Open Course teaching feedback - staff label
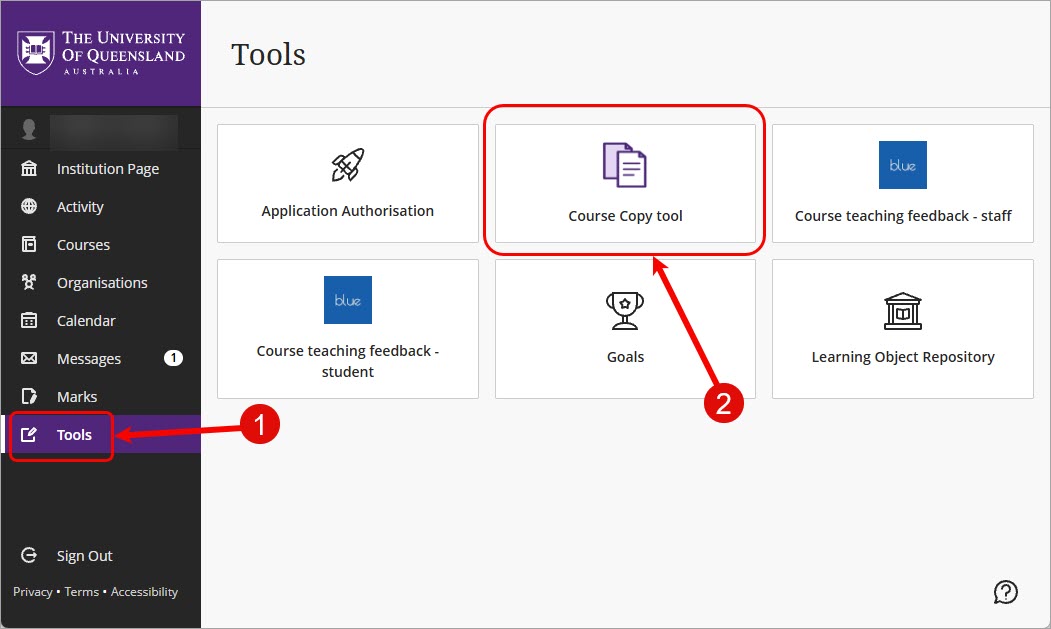1051x629 pixels. point(903,216)
